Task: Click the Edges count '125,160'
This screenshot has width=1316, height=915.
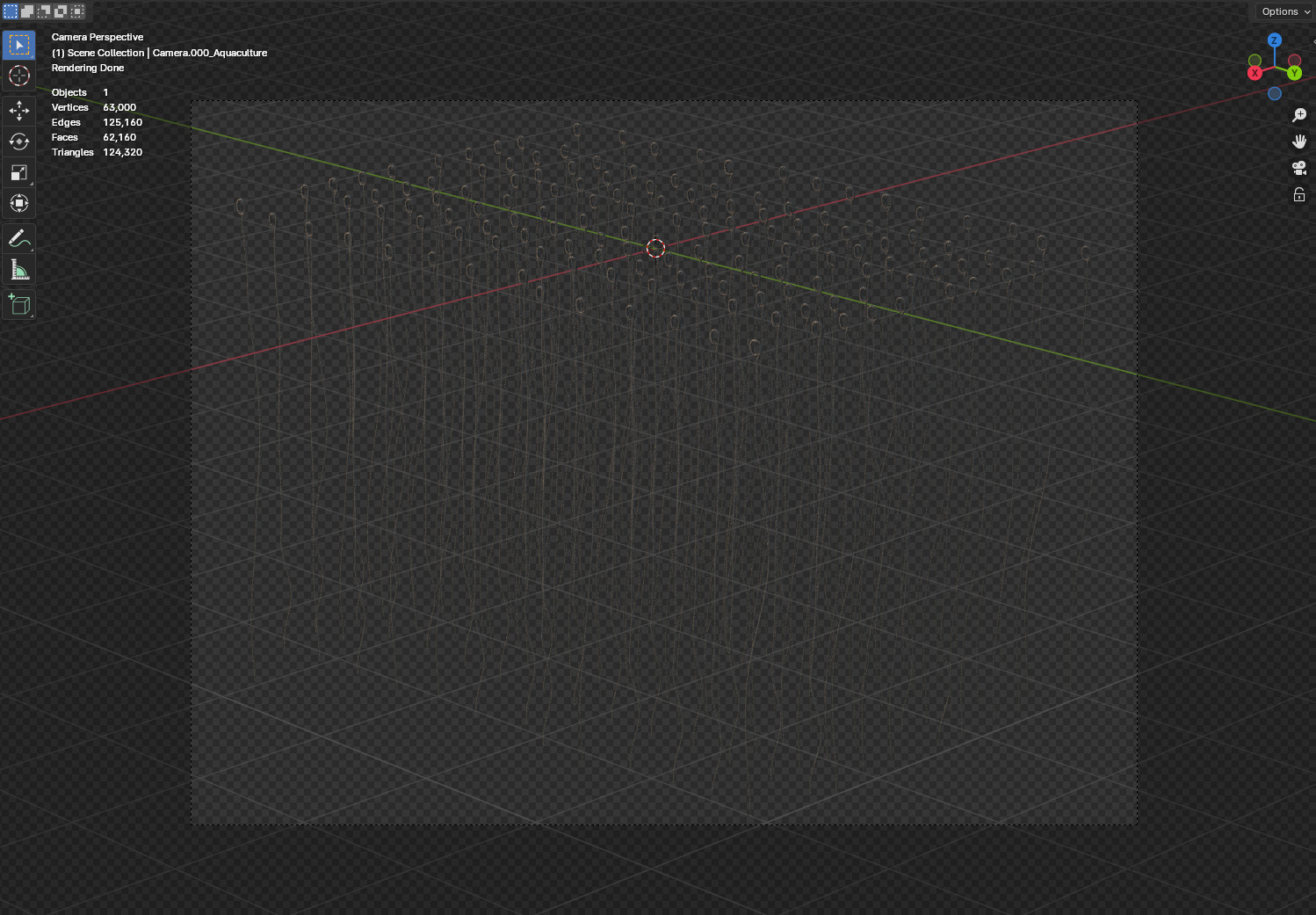Action: (x=123, y=122)
